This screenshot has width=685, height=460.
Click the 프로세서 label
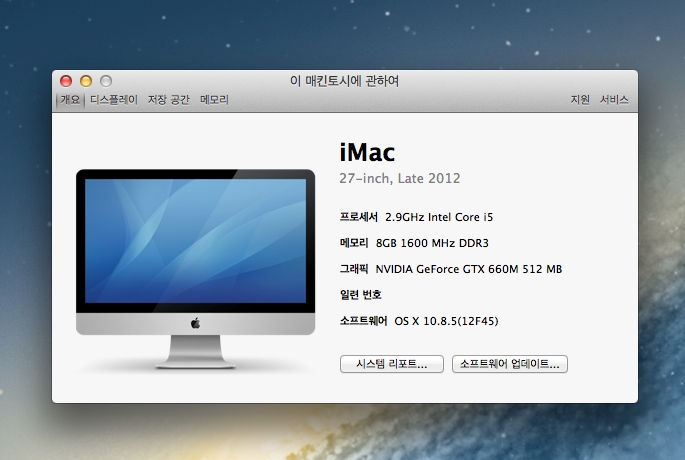click(x=359, y=217)
